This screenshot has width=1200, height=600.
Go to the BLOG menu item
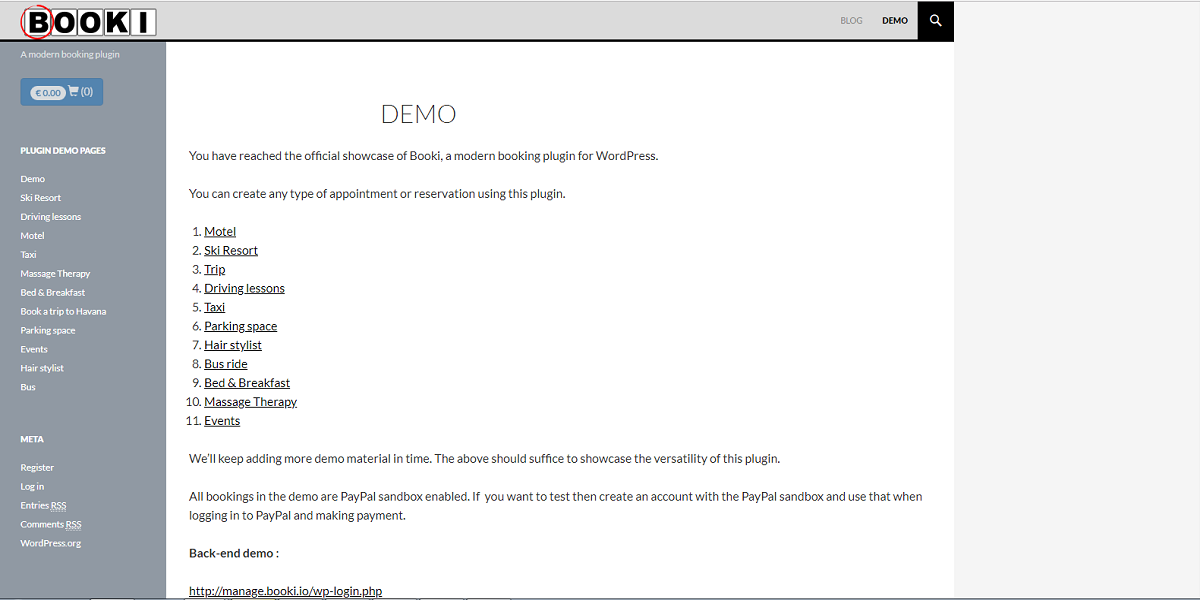(x=851, y=21)
